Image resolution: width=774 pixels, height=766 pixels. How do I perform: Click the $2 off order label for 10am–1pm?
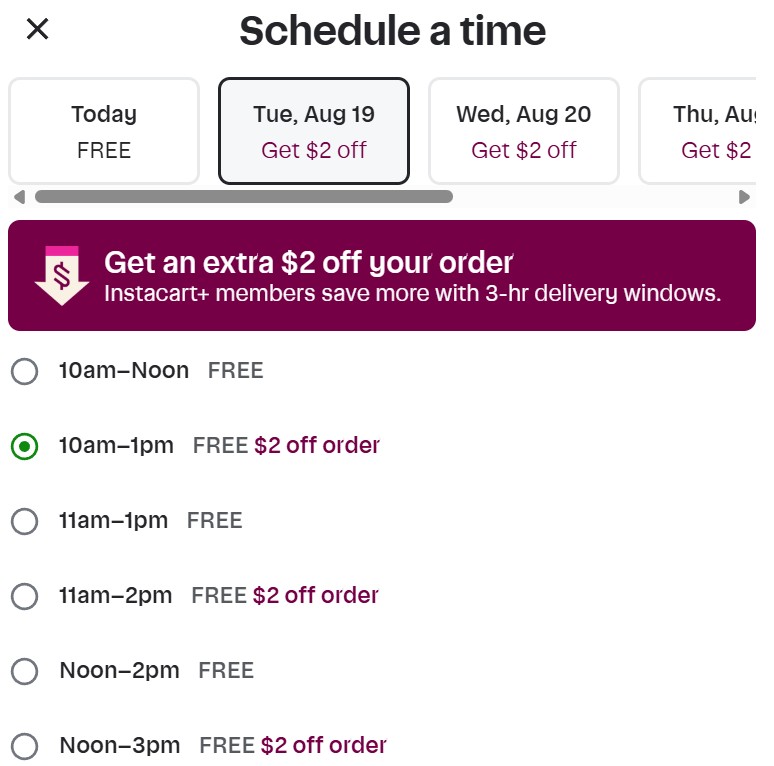click(x=317, y=445)
